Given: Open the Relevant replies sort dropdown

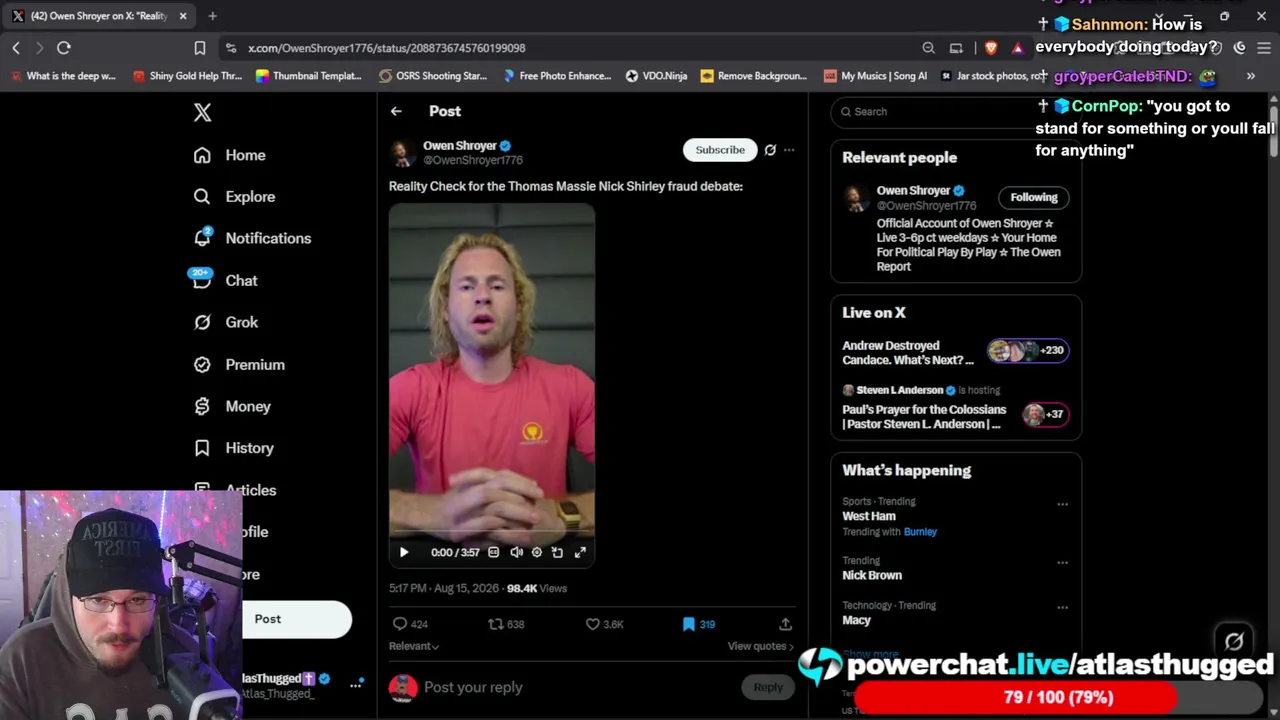Looking at the screenshot, I should (414, 646).
